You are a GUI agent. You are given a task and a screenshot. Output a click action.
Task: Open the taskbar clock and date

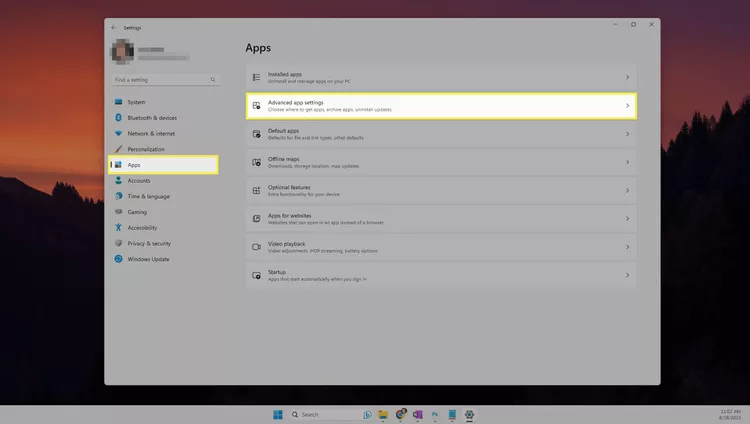(x=730, y=414)
